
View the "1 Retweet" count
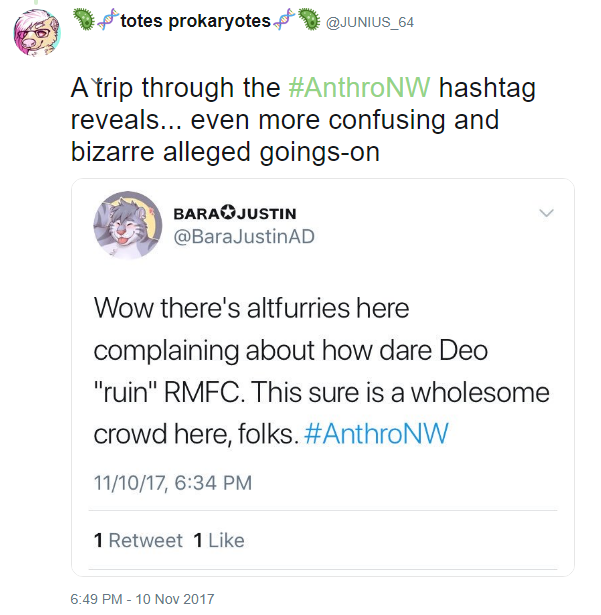tap(138, 540)
